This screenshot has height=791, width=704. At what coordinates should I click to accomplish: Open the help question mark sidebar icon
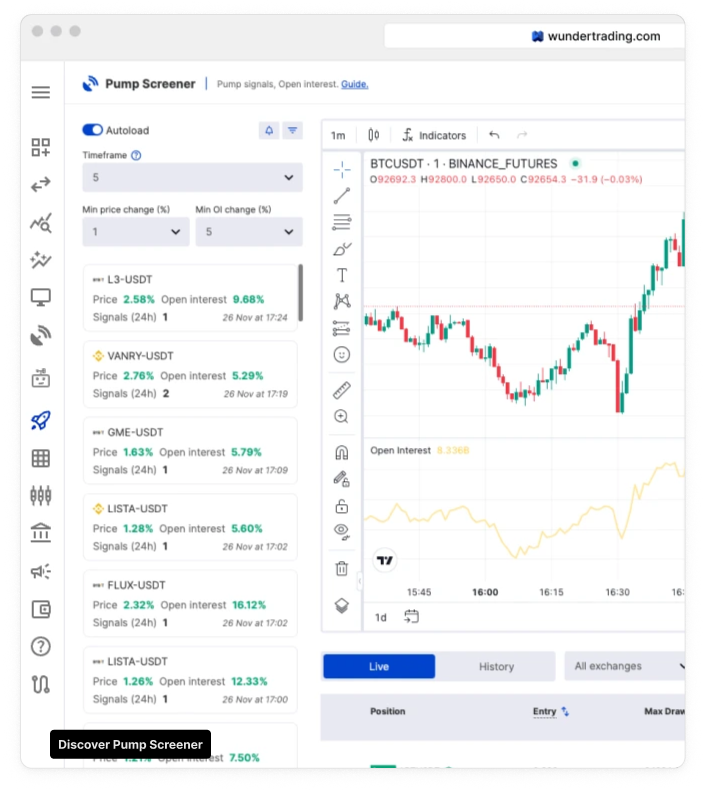(x=41, y=646)
